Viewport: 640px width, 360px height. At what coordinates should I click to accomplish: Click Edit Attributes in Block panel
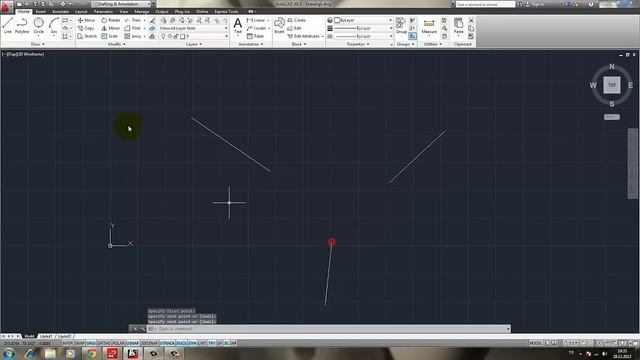(x=304, y=36)
